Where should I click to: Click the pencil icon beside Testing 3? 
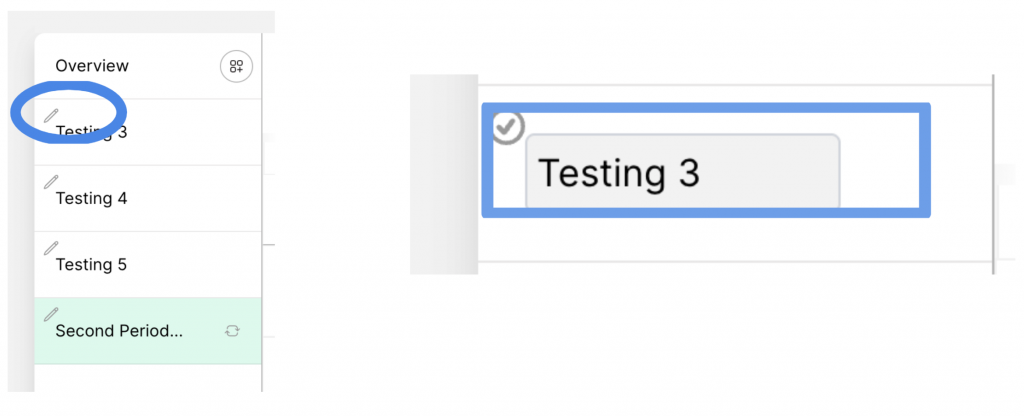click(51, 116)
